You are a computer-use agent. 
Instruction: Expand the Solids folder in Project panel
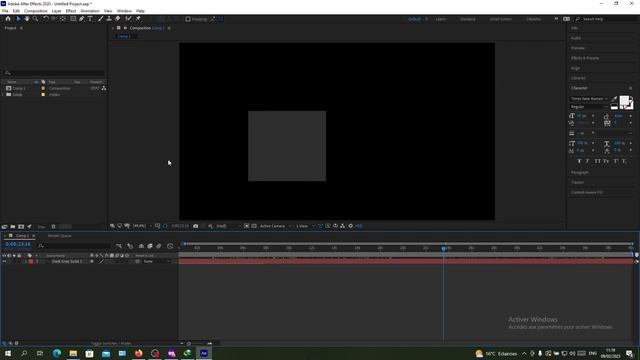coord(3,94)
